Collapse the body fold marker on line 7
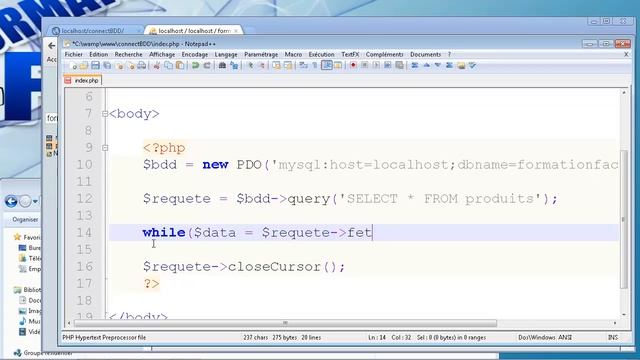The image size is (640, 360). (x=105, y=114)
